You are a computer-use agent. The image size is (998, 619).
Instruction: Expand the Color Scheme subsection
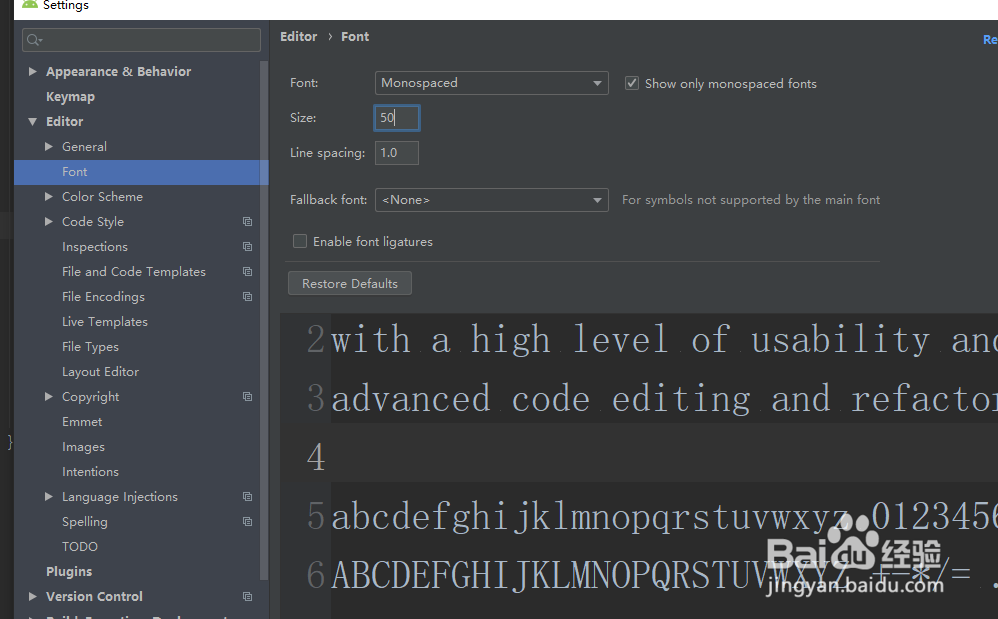(x=48, y=197)
